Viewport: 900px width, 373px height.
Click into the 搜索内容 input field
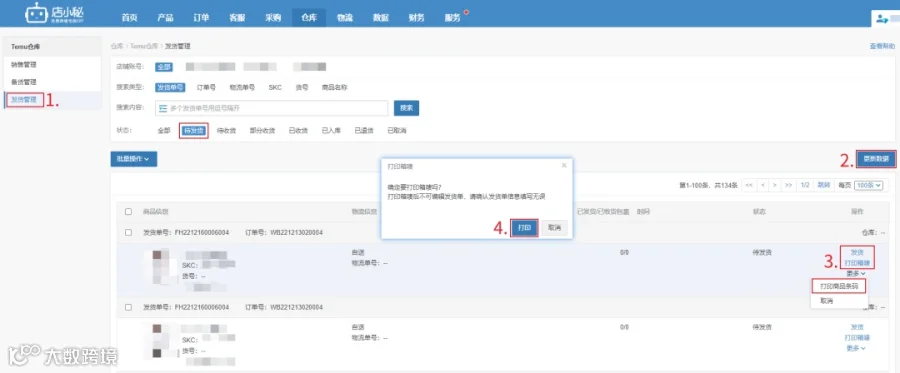[x=271, y=108]
